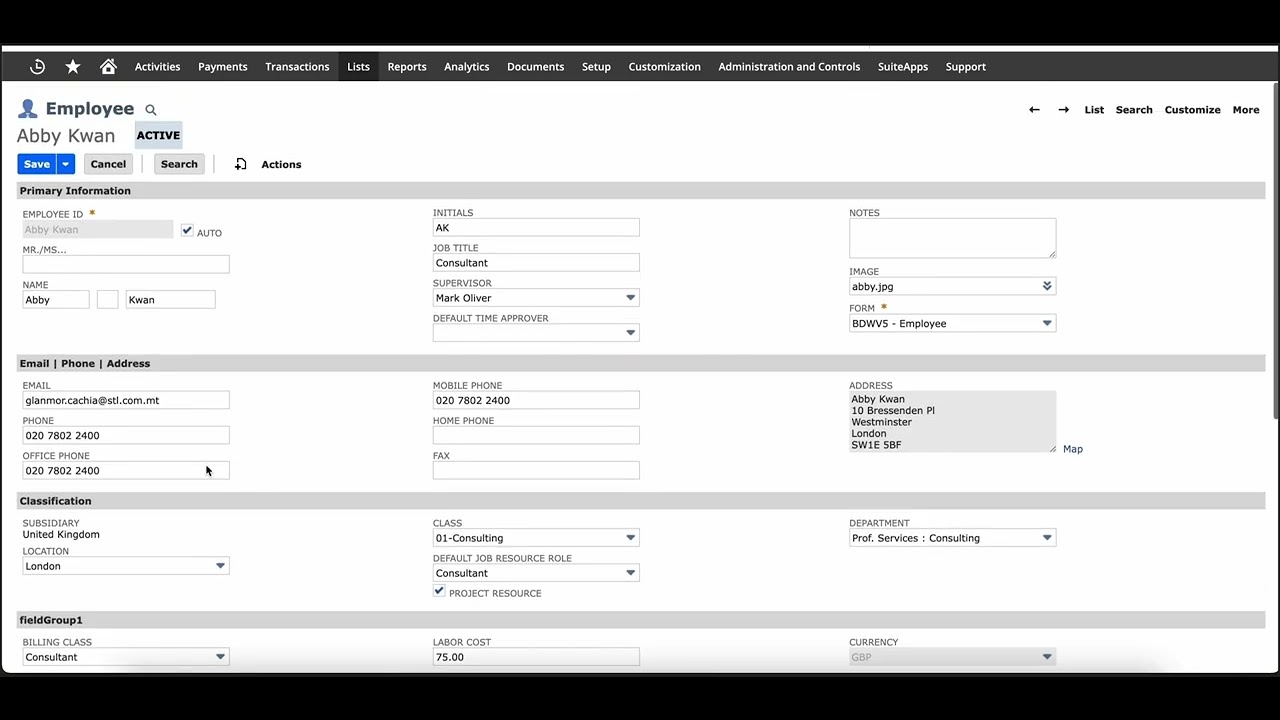Click the ACTIVE status badge
The image size is (1280, 720).
(158, 135)
